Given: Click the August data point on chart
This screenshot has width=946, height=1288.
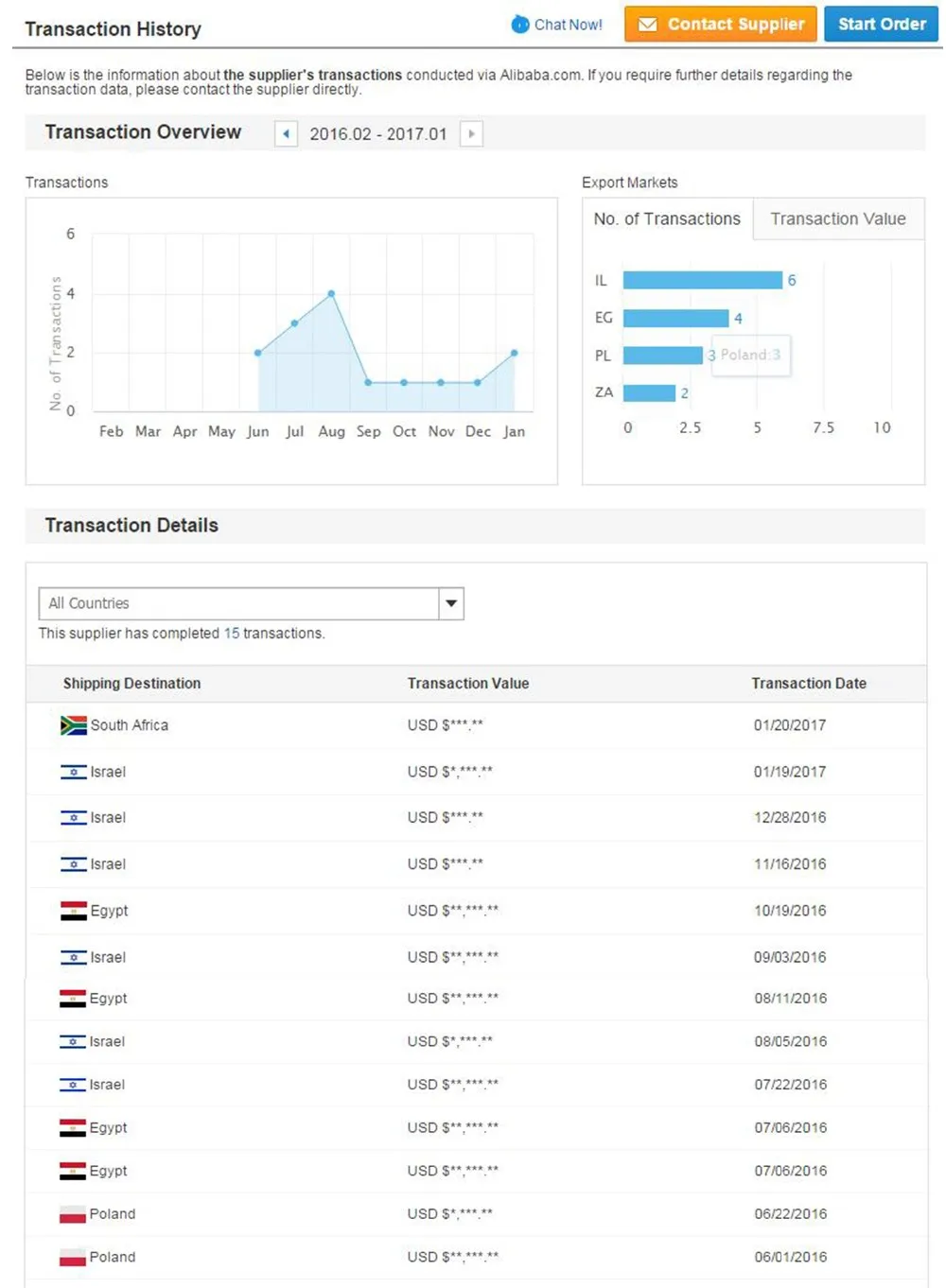Looking at the screenshot, I should tap(331, 294).
